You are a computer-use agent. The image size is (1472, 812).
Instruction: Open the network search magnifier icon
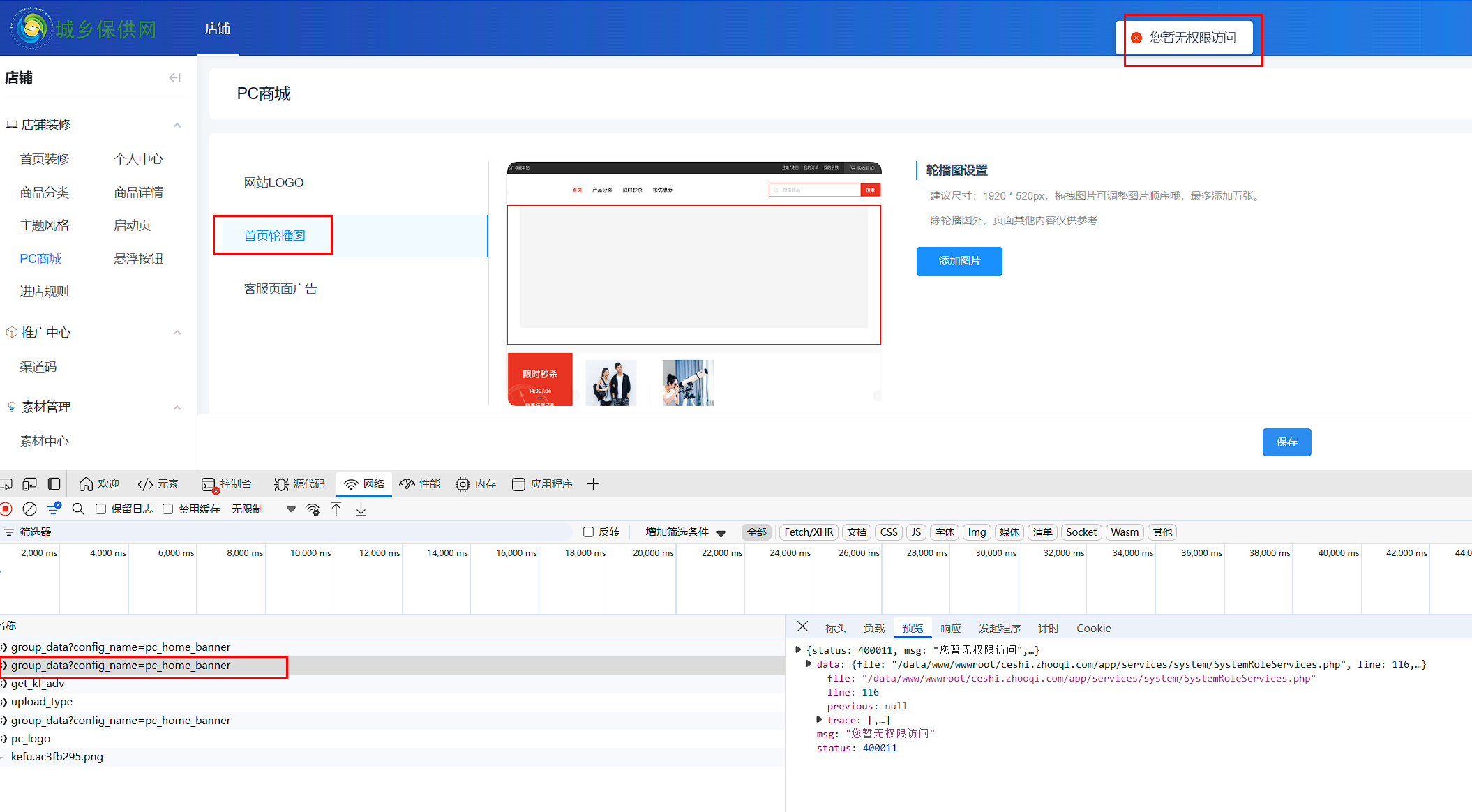coord(78,509)
